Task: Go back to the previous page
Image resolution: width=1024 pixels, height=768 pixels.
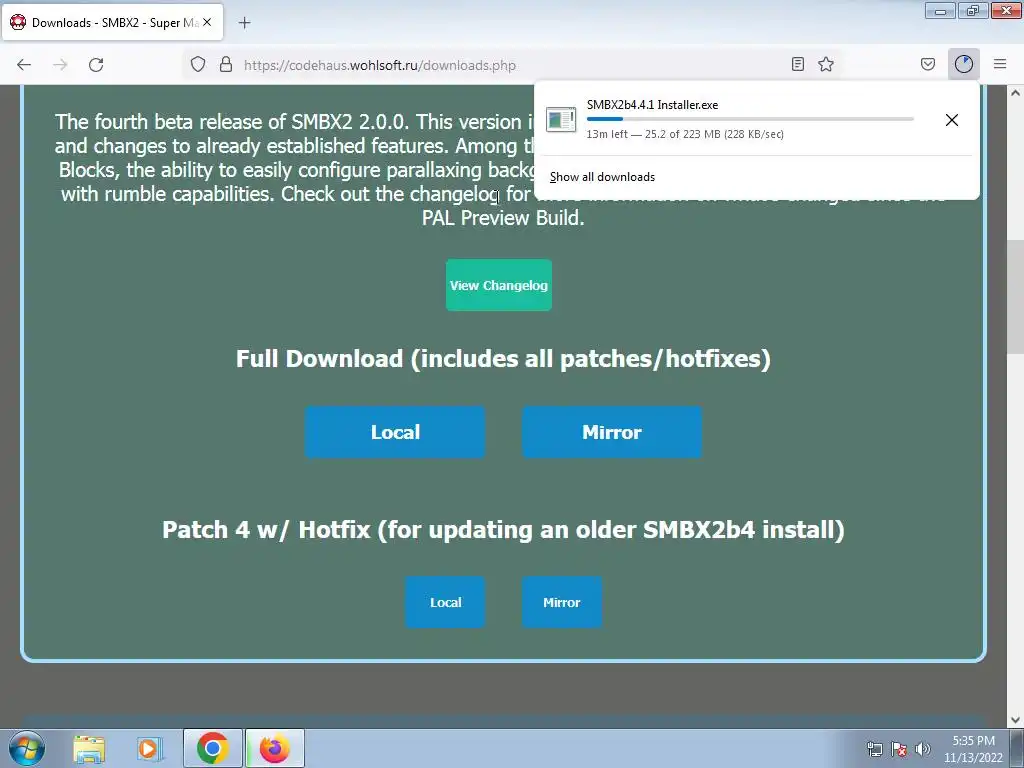Action: pyautogui.click(x=24, y=65)
